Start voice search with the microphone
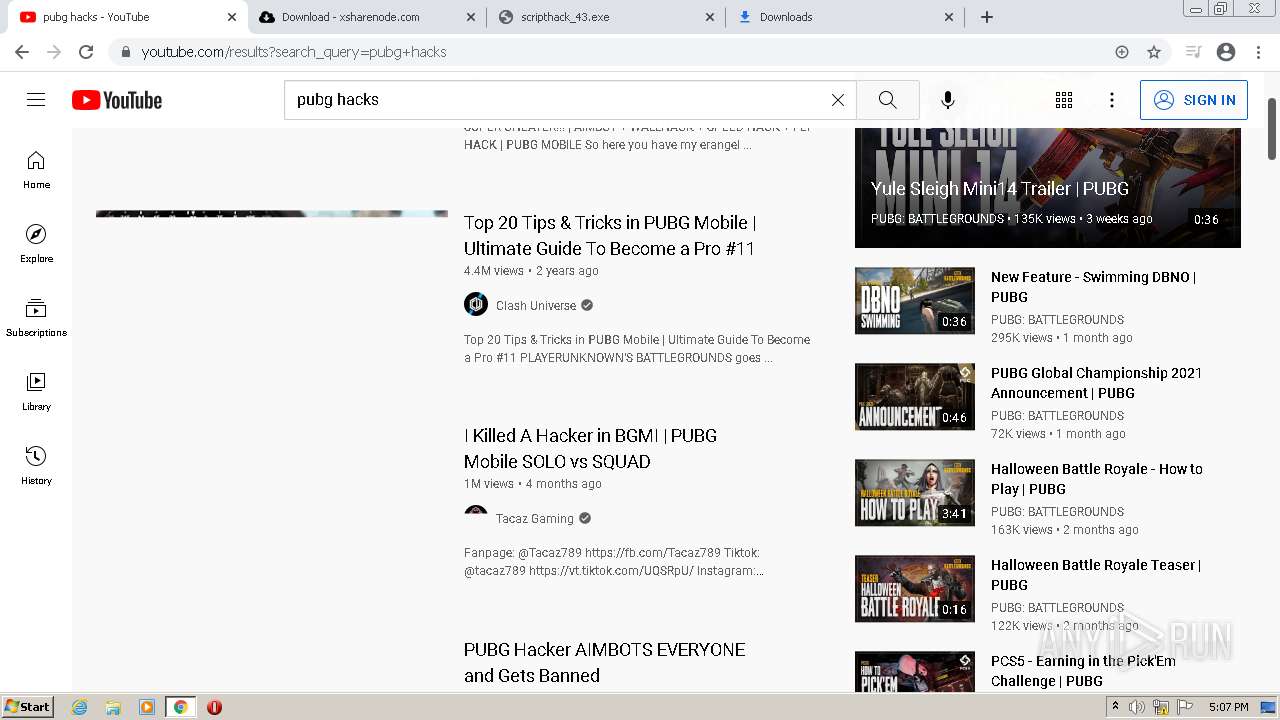This screenshot has height=720, width=1280. tap(948, 100)
